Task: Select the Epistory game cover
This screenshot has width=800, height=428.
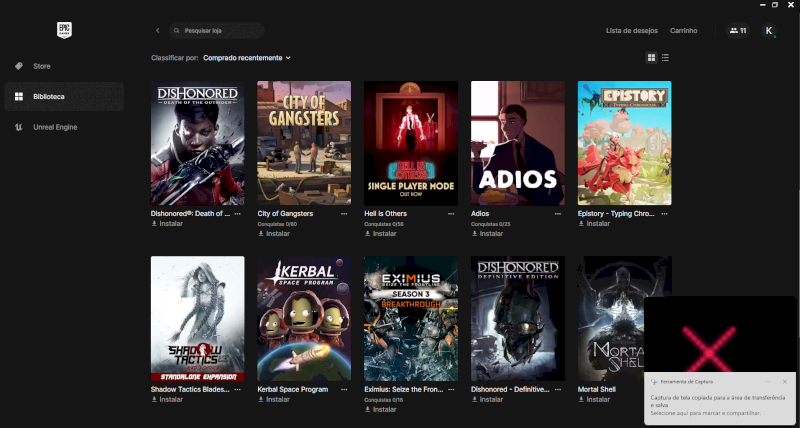Action: (624, 143)
